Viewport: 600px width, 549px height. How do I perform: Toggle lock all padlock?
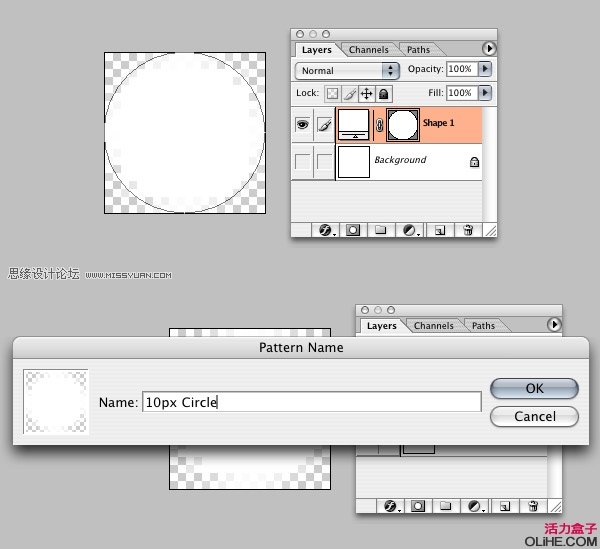(x=383, y=94)
